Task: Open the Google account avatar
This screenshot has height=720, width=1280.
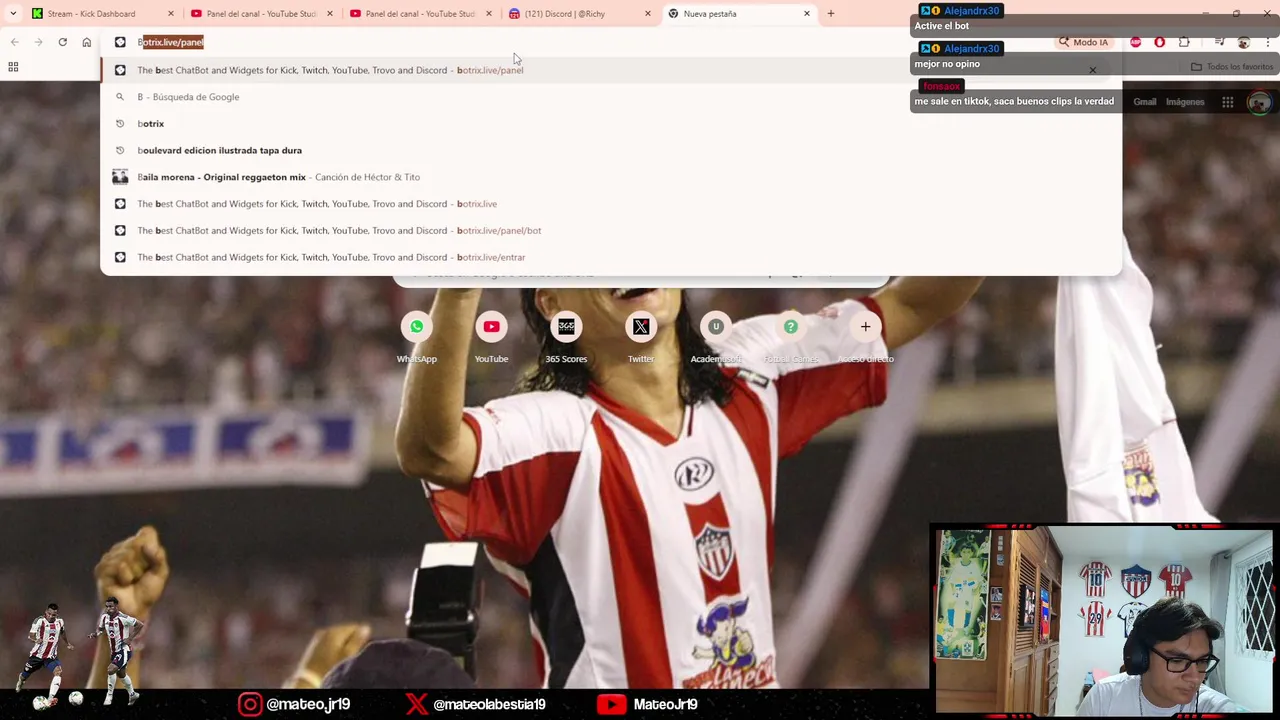Action: coord(1260,102)
